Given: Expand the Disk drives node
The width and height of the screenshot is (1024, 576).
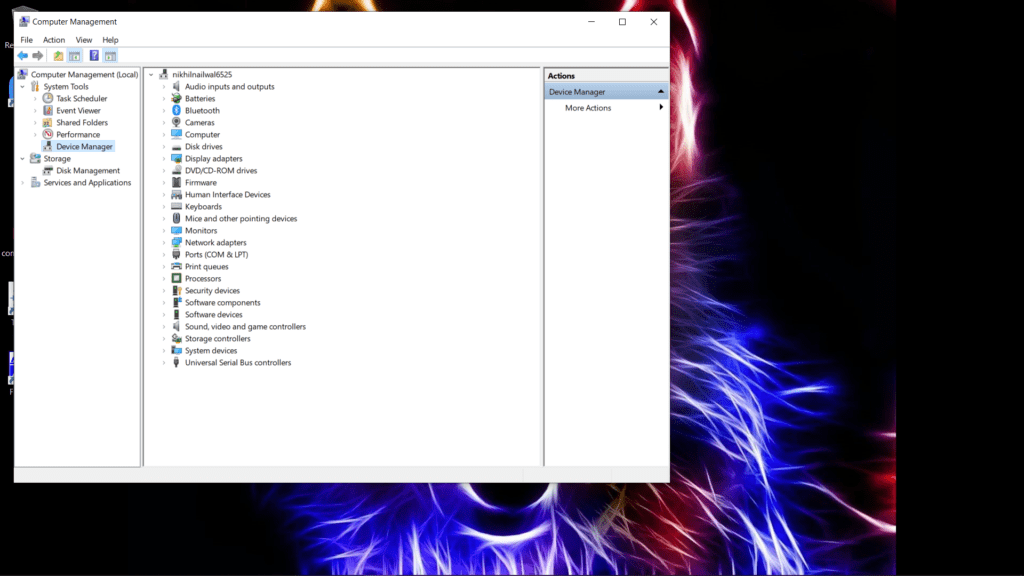Looking at the screenshot, I should (x=164, y=147).
